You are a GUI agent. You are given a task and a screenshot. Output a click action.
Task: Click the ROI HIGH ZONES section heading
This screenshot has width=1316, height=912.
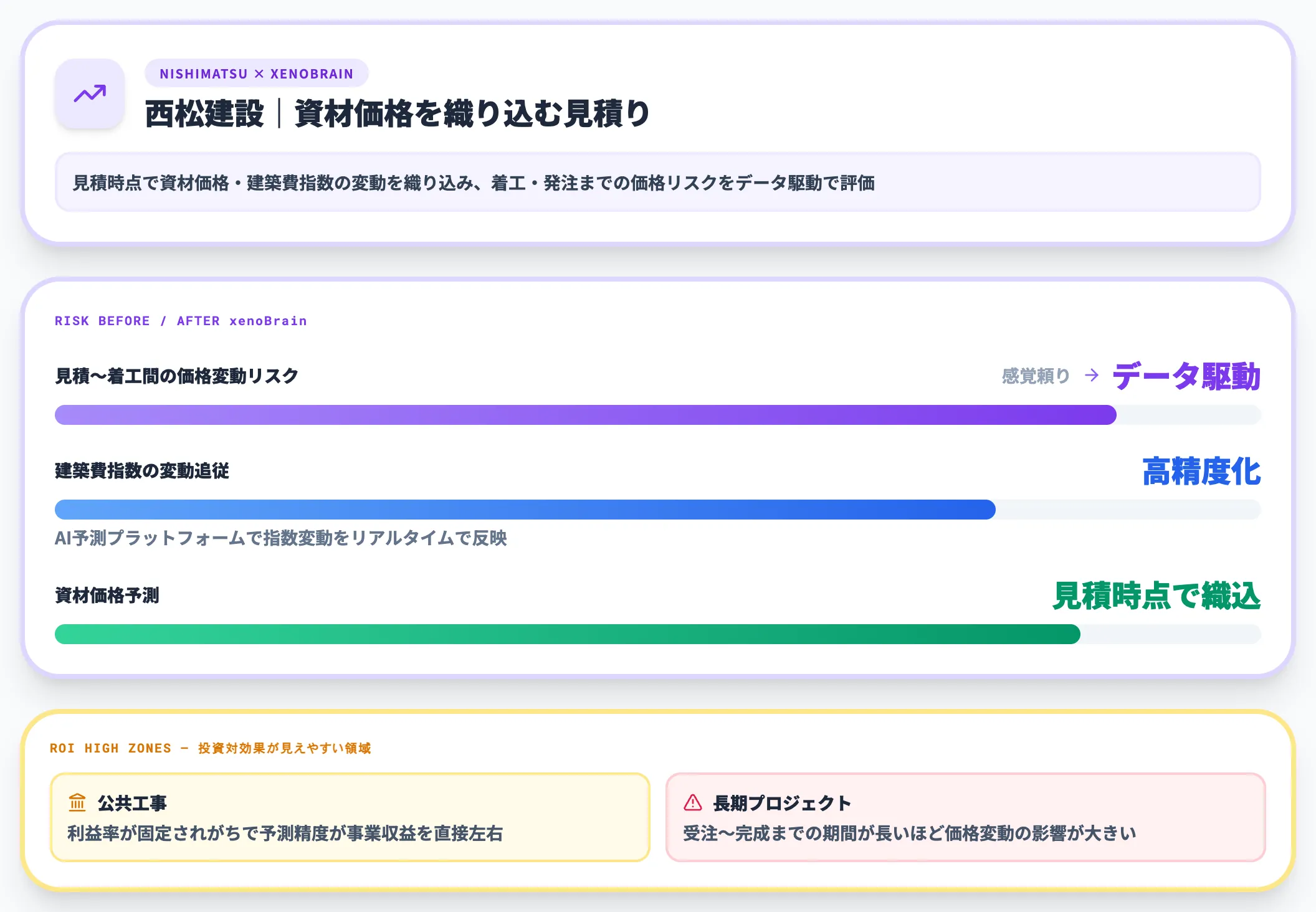coord(211,748)
